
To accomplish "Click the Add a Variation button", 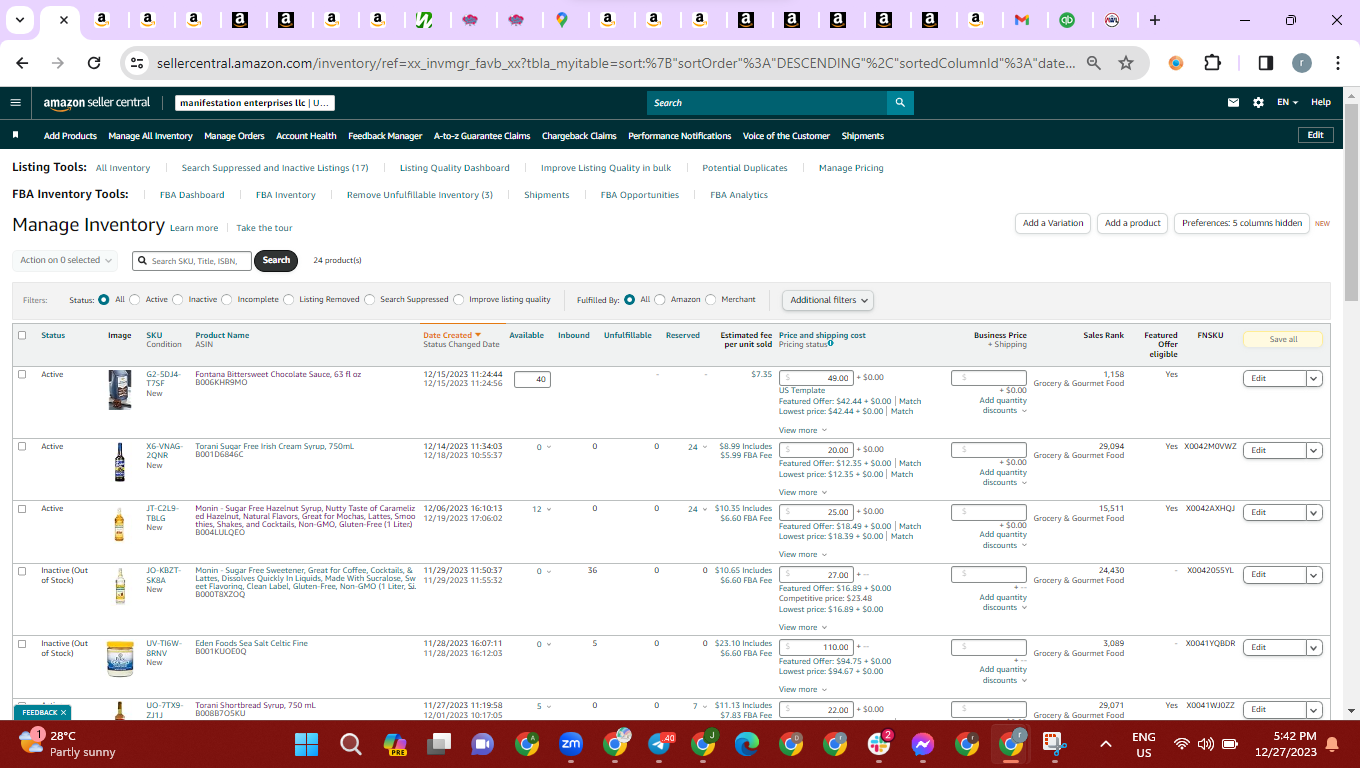I will coord(1053,223).
